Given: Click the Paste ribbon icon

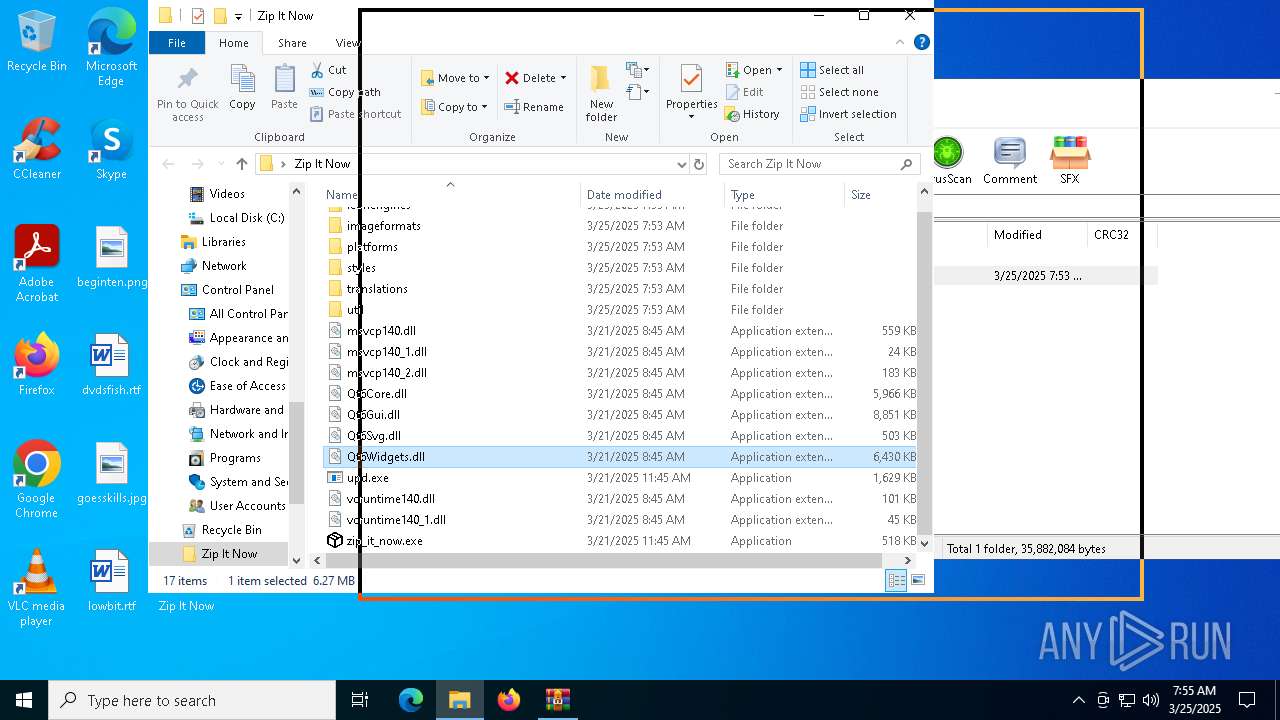Looking at the screenshot, I should (284, 79).
